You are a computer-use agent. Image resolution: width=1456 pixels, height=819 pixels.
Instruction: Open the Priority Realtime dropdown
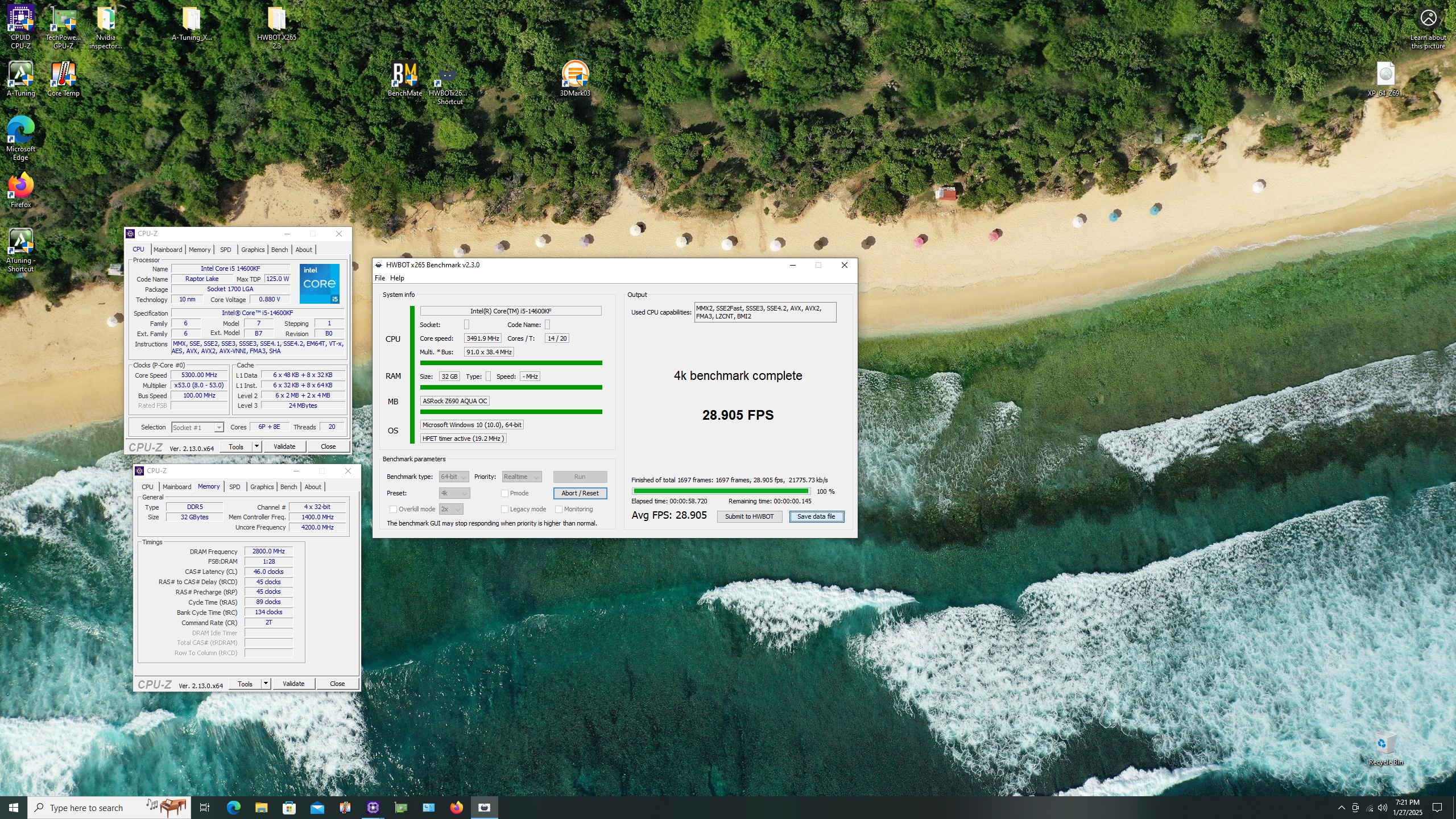pos(521,477)
